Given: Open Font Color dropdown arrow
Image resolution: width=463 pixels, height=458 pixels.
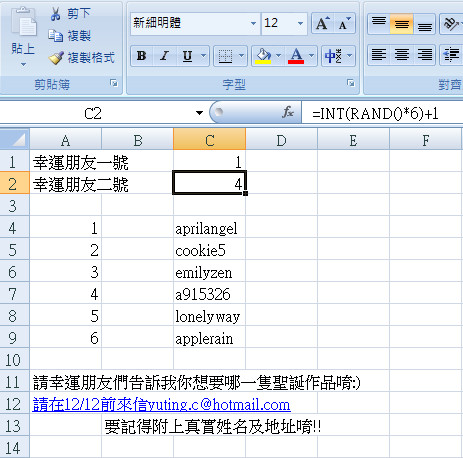Looking at the screenshot, I should [x=312, y=56].
